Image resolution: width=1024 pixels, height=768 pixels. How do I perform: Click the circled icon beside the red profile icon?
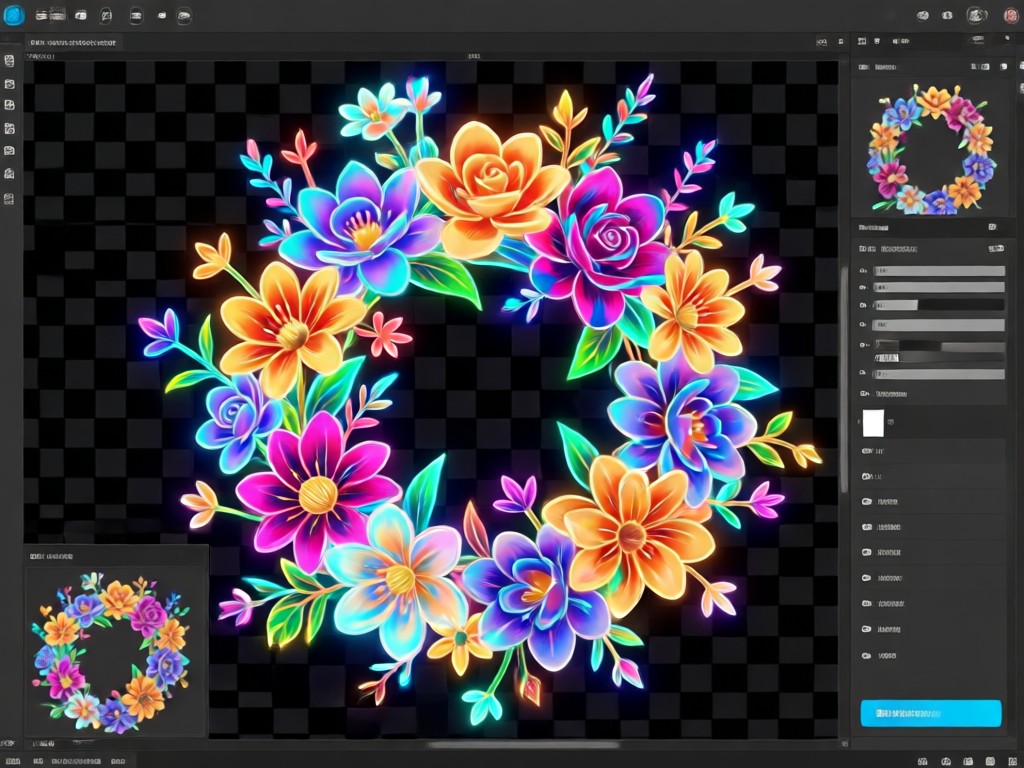coord(976,15)
